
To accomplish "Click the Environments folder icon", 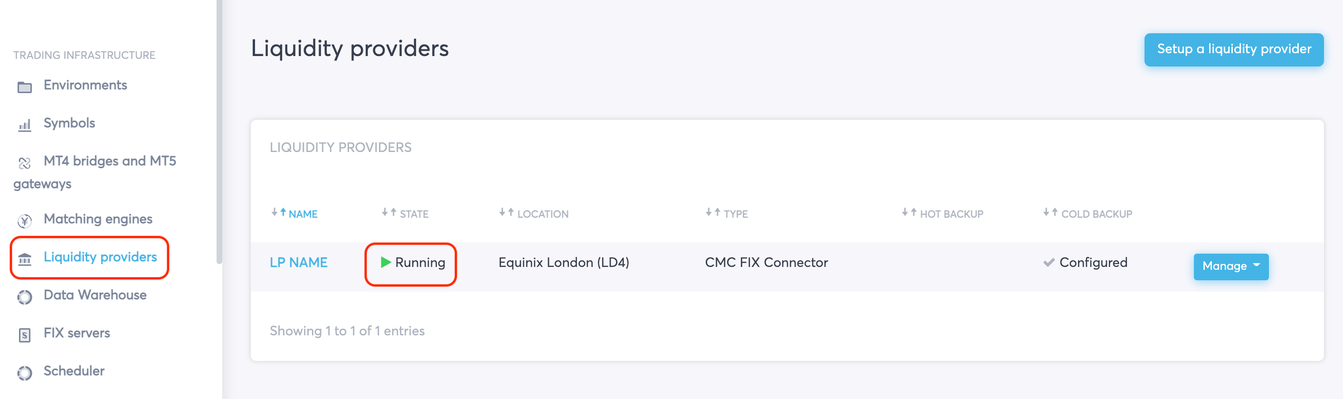I will click(x=25, y=87).
